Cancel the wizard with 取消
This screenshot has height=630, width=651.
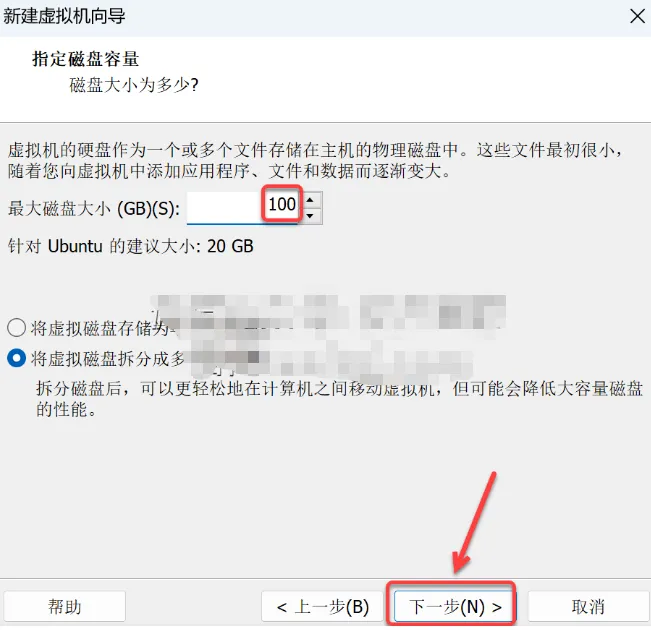(x=588, y=607)
